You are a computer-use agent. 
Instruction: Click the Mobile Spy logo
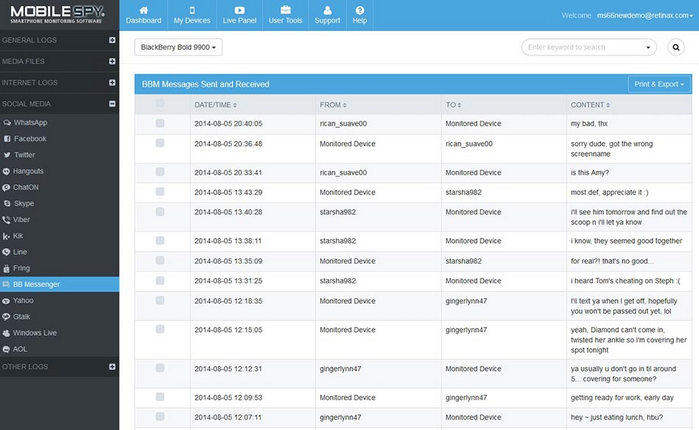(57, 15)
